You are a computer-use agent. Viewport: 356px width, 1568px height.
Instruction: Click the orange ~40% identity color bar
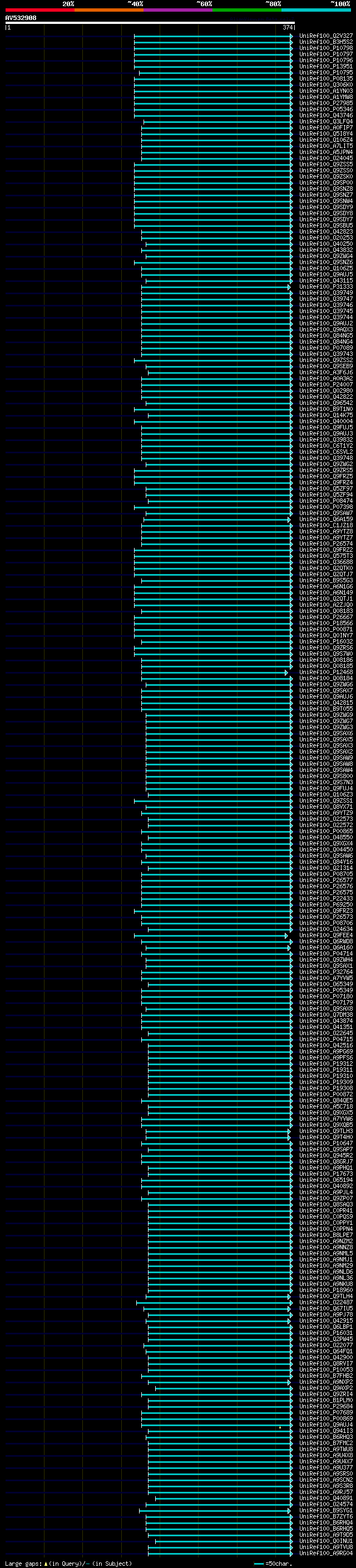pos(109,10)
